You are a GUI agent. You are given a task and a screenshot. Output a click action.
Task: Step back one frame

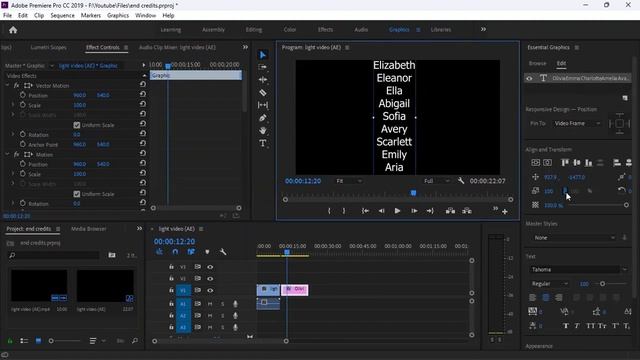point(381,211)
